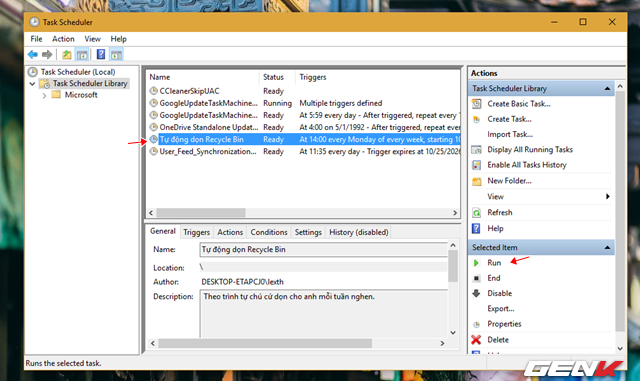Click the Microsoft folder icon in tree
Screen dimensions: 640x381
[56, 95]
